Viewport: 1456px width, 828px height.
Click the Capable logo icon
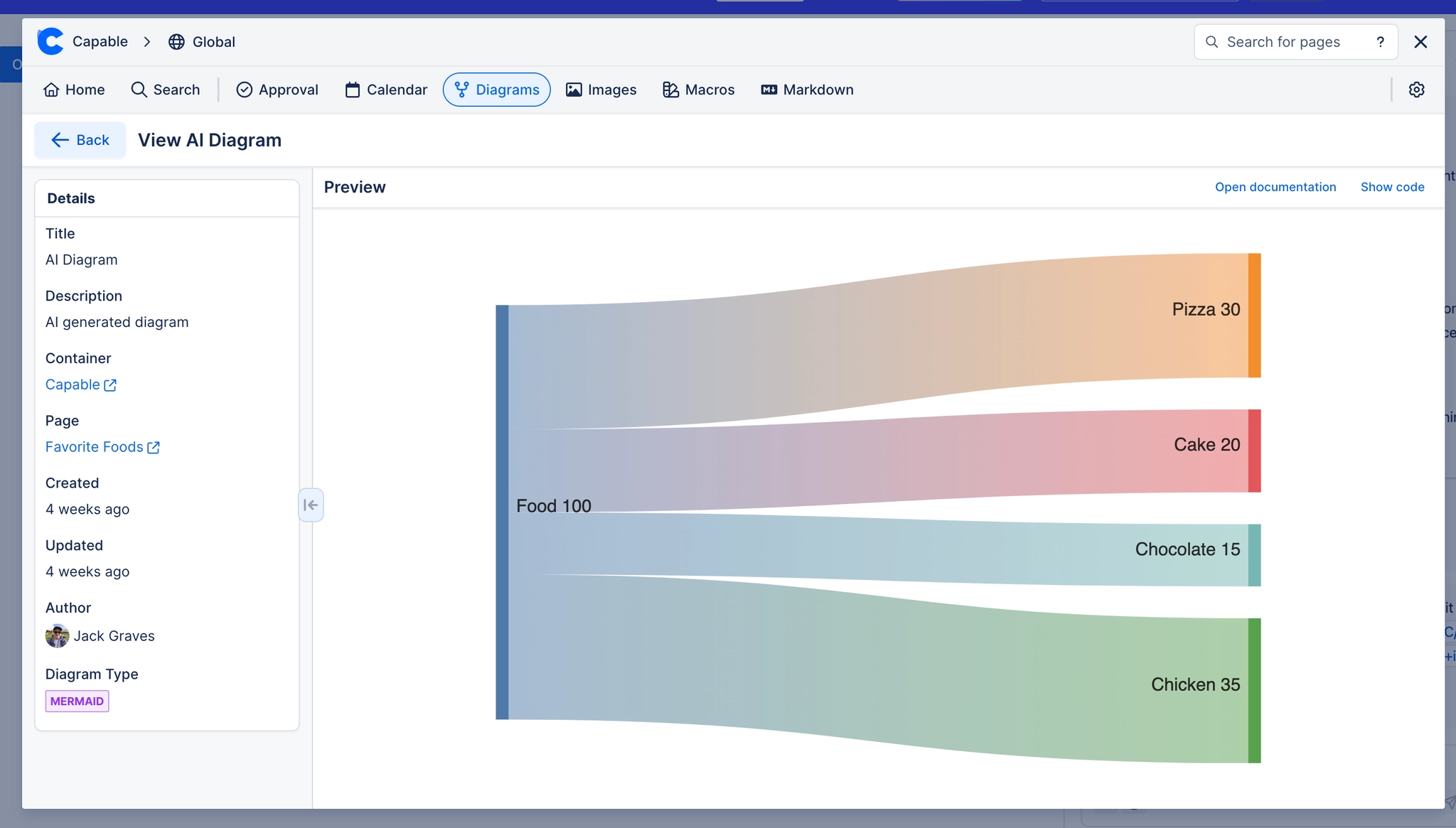click(50, 41)
